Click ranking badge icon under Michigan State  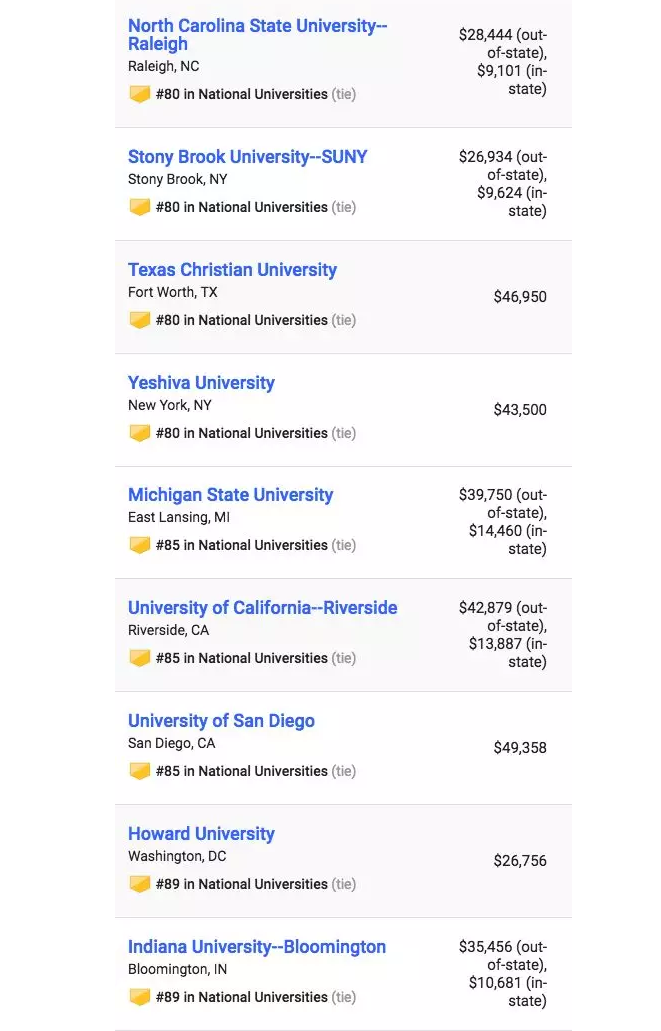click(x=139, y=545)
